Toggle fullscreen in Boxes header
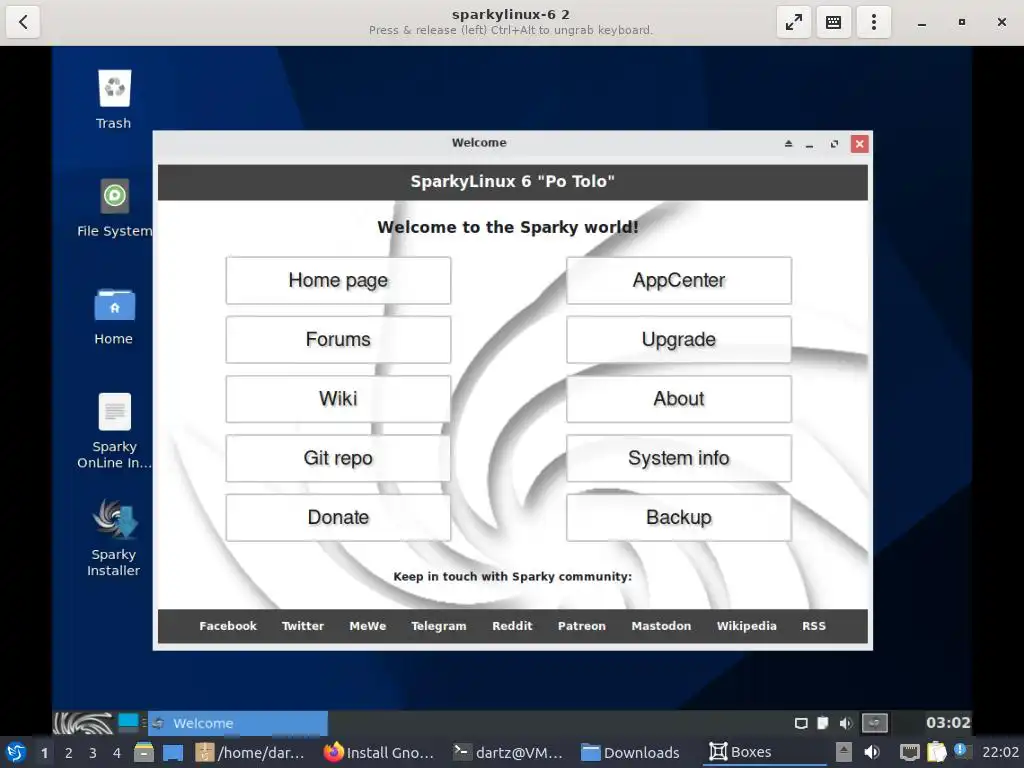1024x768 pixels. [x=793, y=22]
